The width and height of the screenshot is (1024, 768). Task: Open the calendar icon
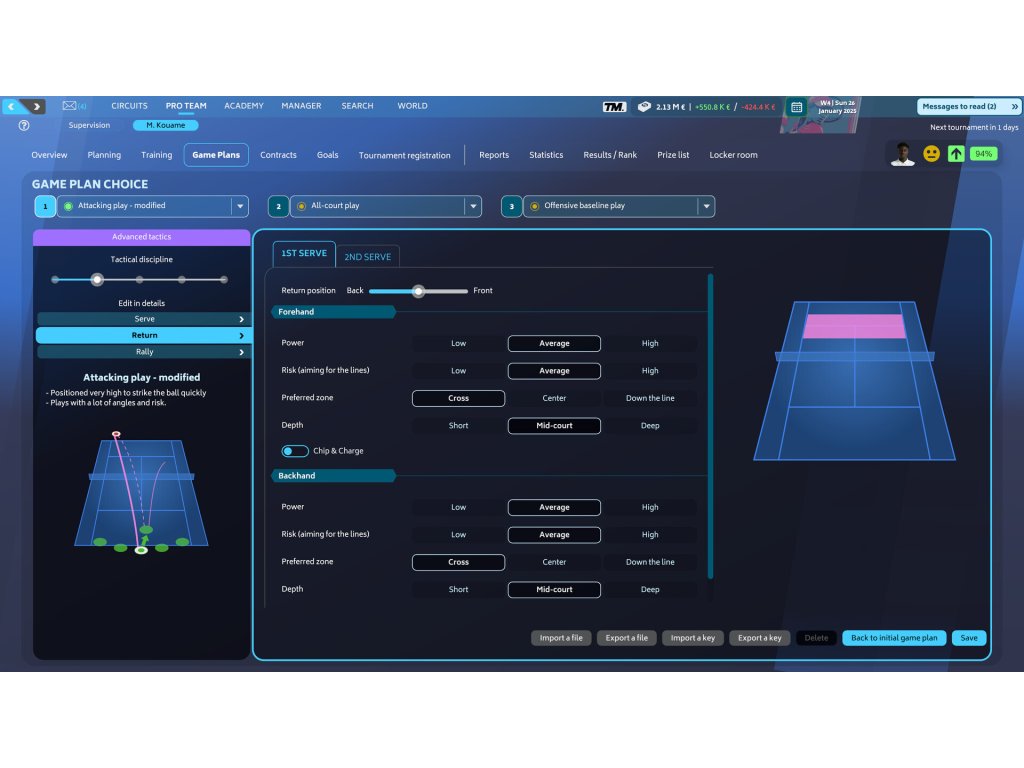click(x=796, y=107)
